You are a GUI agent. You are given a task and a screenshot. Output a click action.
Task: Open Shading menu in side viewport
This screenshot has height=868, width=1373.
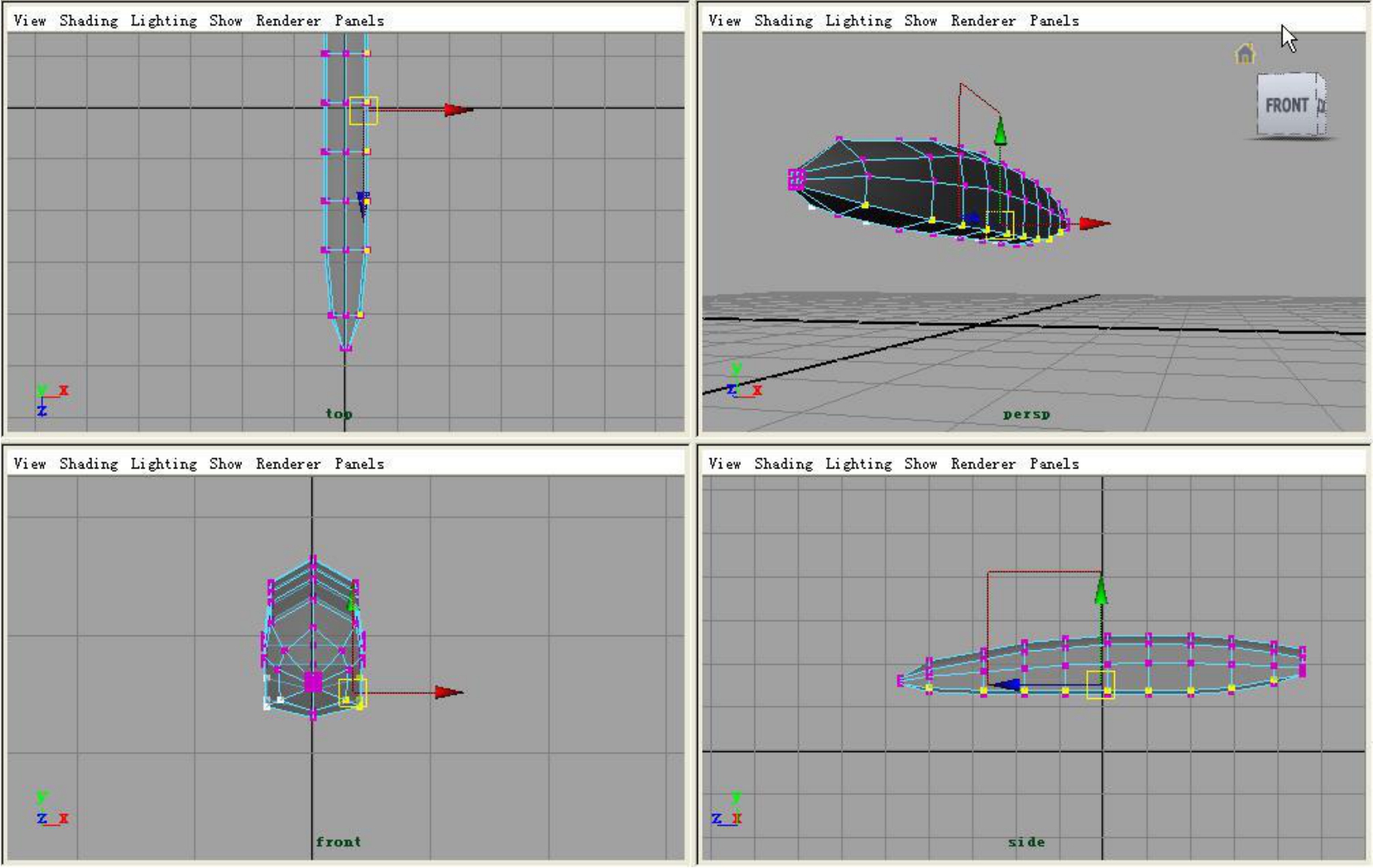(x=783, y=464)
